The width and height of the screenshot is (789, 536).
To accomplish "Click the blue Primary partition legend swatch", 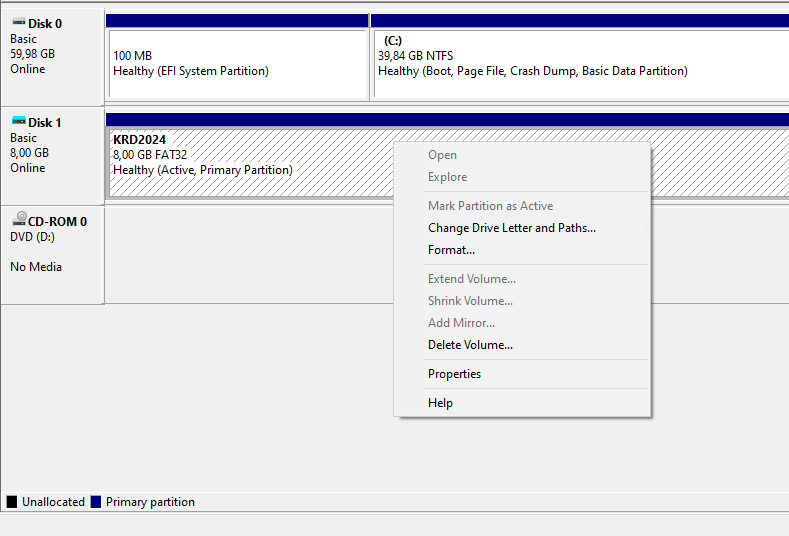I will click(96, 502).
